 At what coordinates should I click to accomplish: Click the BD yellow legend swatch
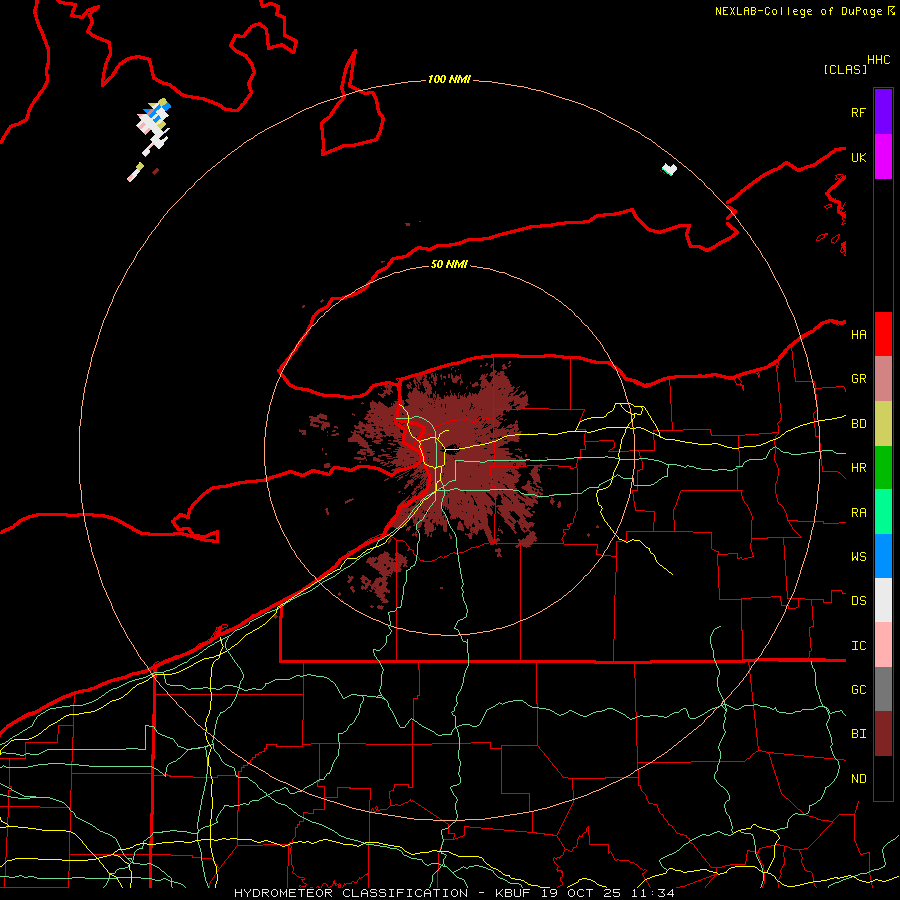(883, 423)
